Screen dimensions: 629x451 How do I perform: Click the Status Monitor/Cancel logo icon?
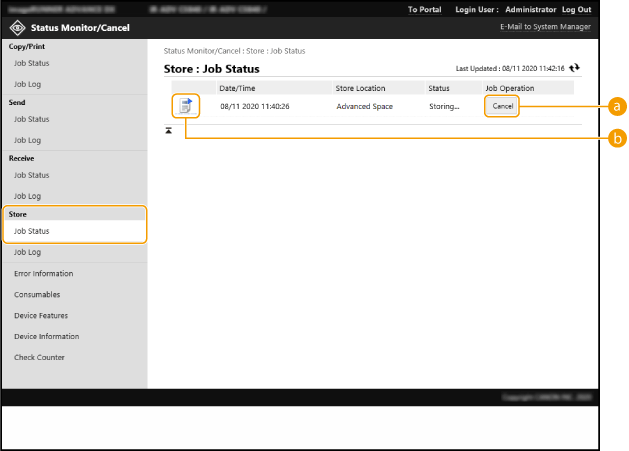pos(18,27)
